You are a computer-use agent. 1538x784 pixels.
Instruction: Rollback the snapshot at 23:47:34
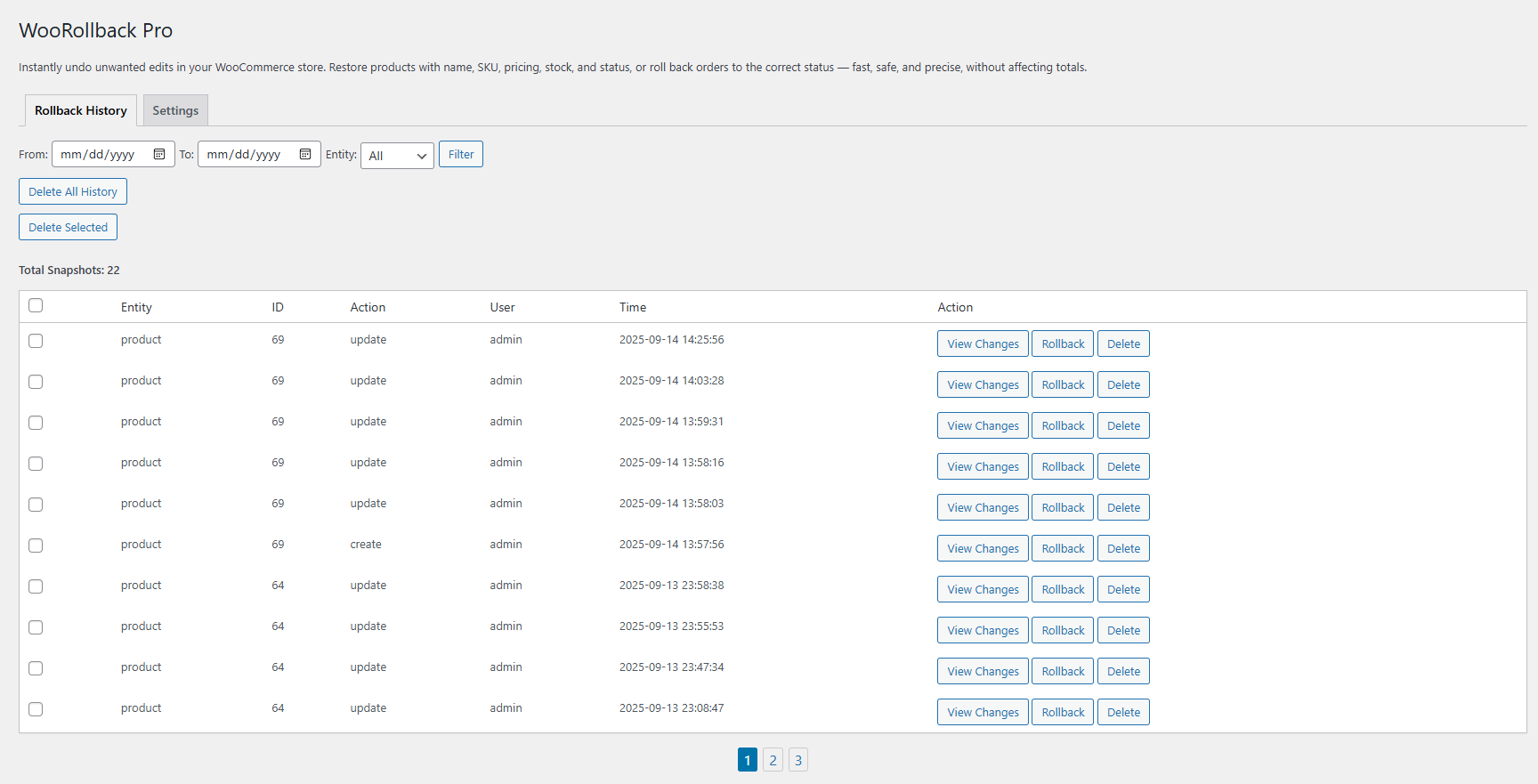(1063, 671)
